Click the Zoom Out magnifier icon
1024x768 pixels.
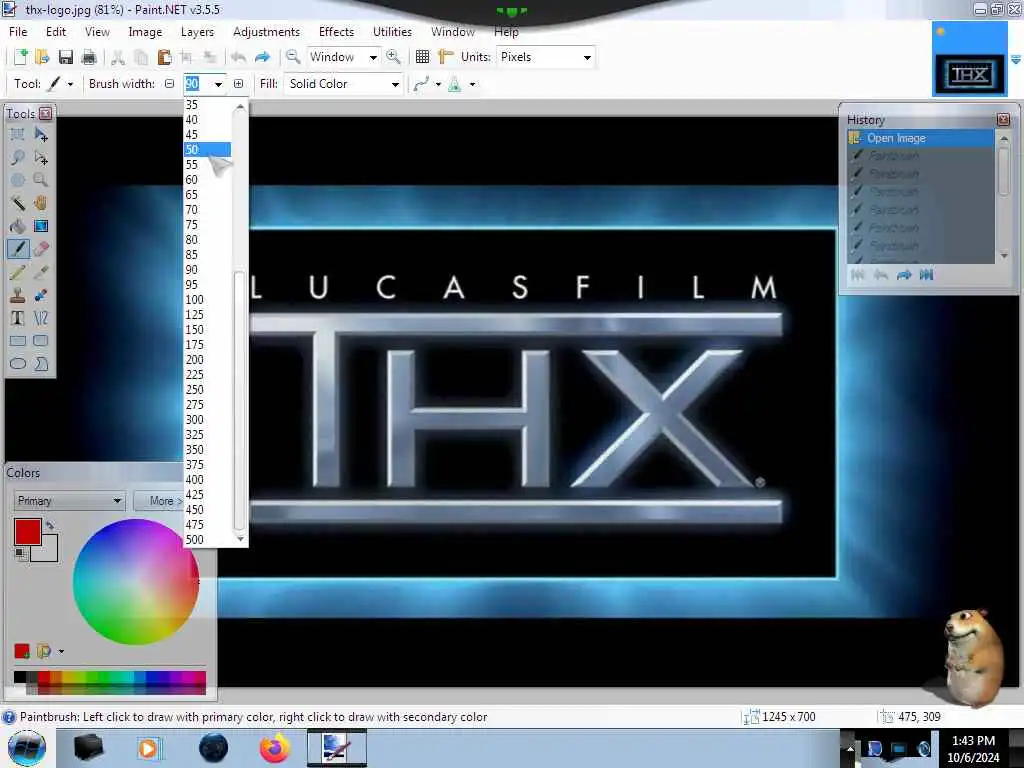point(293,57)
